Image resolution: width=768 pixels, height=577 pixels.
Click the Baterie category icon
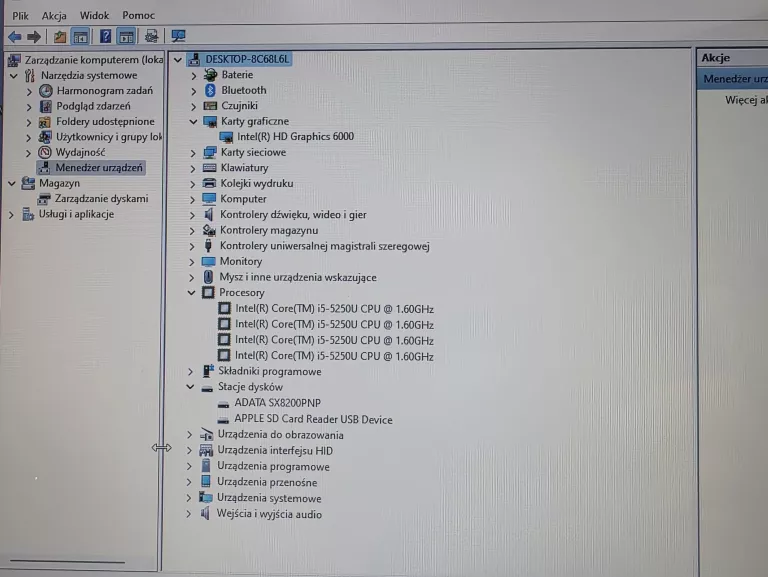pyautogui.click(x=210, y=75)
